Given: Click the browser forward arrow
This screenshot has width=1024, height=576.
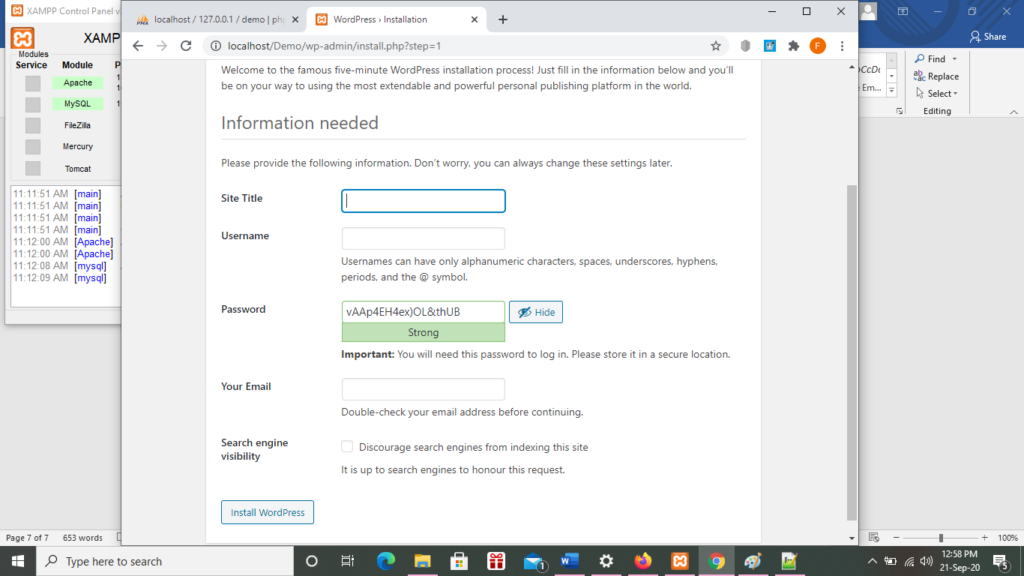Looking at the screenshot, I should click(162, 46).
